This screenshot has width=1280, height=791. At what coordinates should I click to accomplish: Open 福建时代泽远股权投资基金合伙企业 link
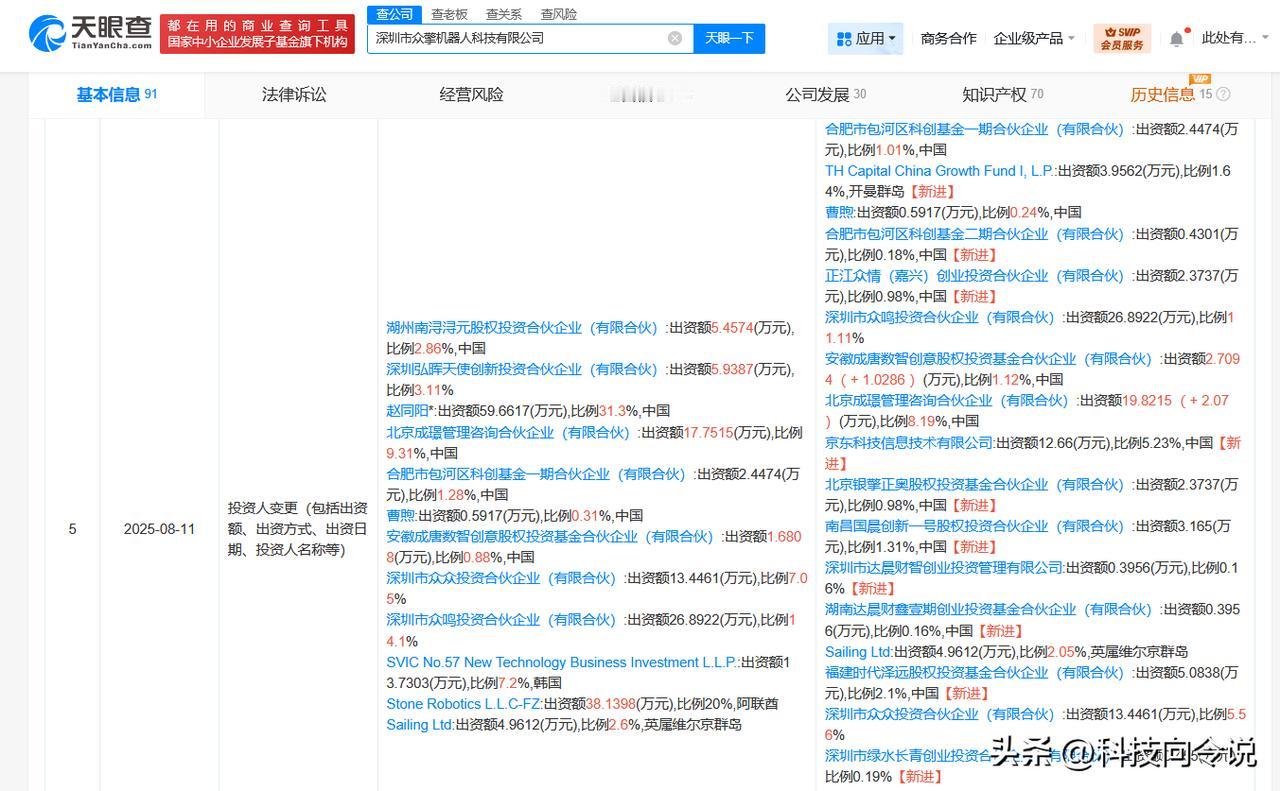point(975,672)
